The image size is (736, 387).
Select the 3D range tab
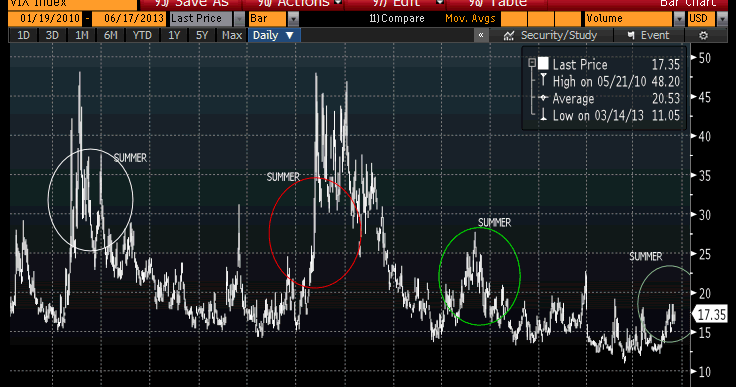52,35
